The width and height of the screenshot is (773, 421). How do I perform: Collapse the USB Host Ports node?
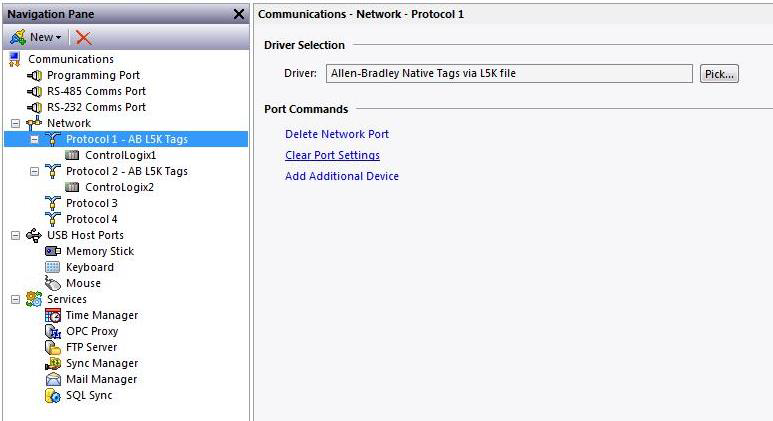(x=15, y=236)
